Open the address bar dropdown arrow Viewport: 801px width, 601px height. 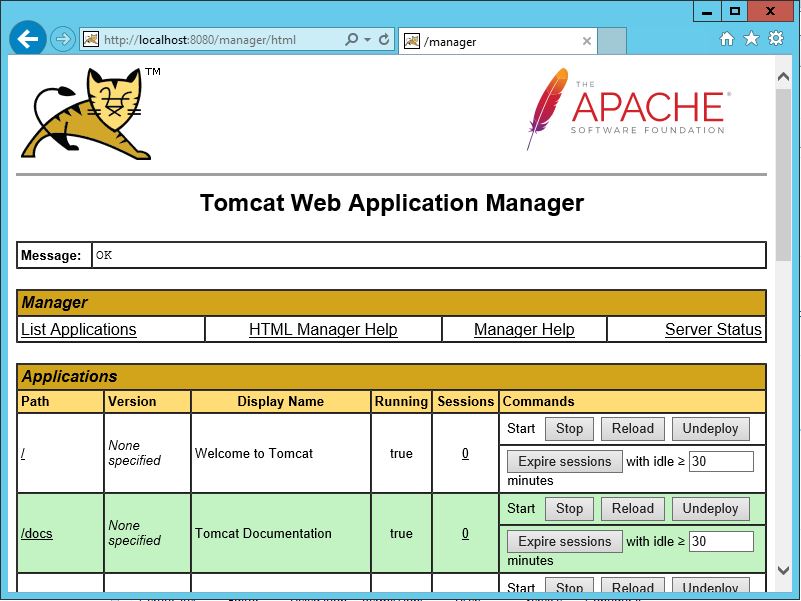click(367, 39)
